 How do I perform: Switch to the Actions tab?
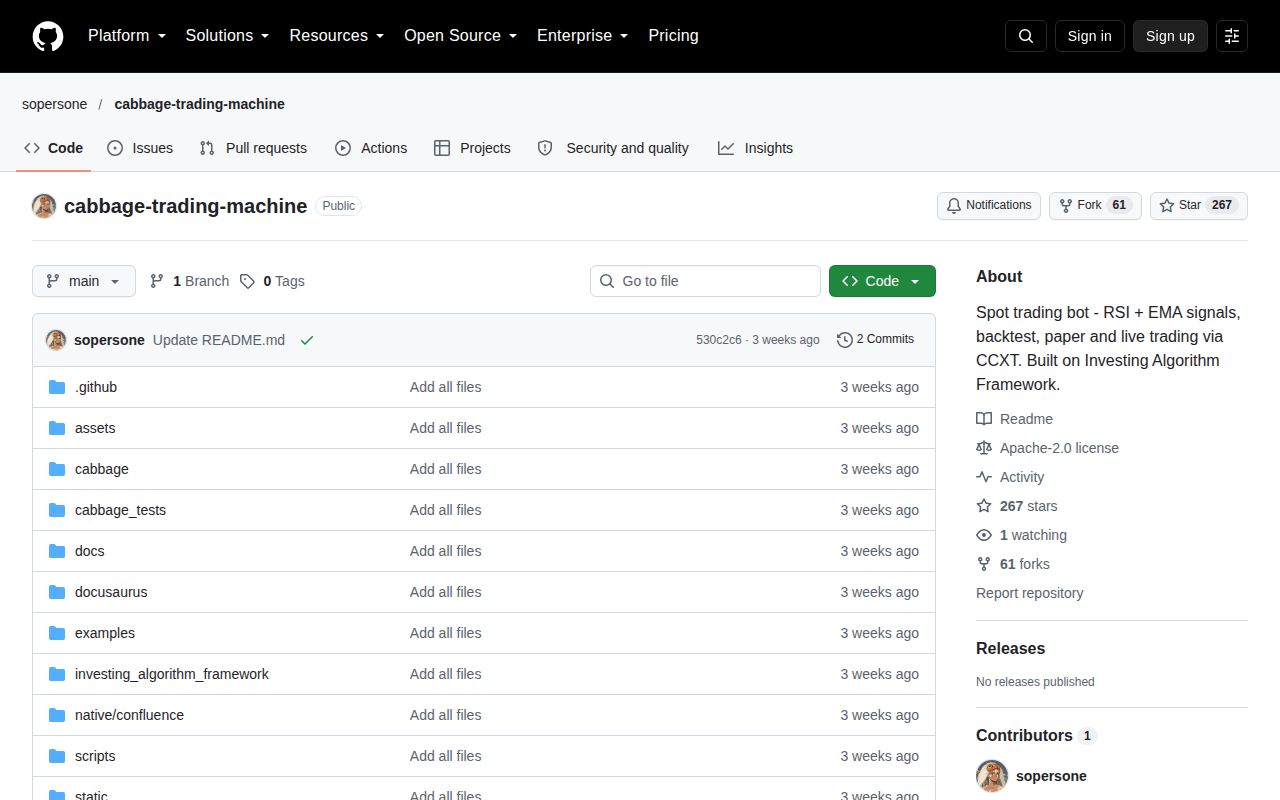click(371, 148)
